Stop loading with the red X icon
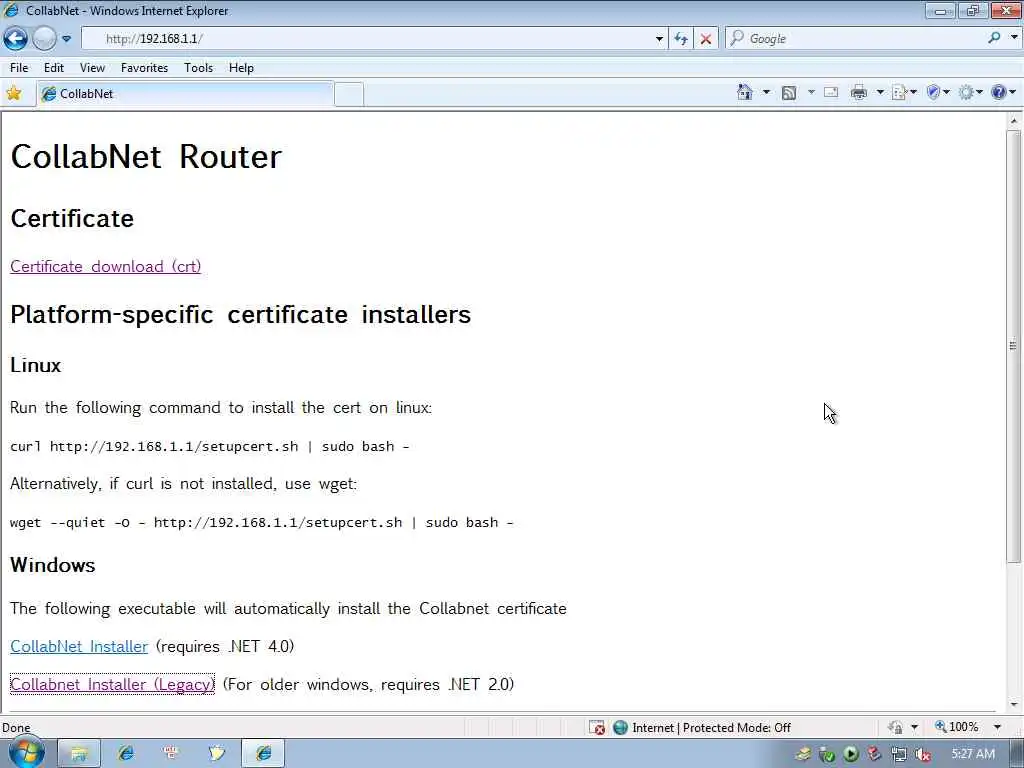Viewport: 1024px width, 768px height. (706, 39)
